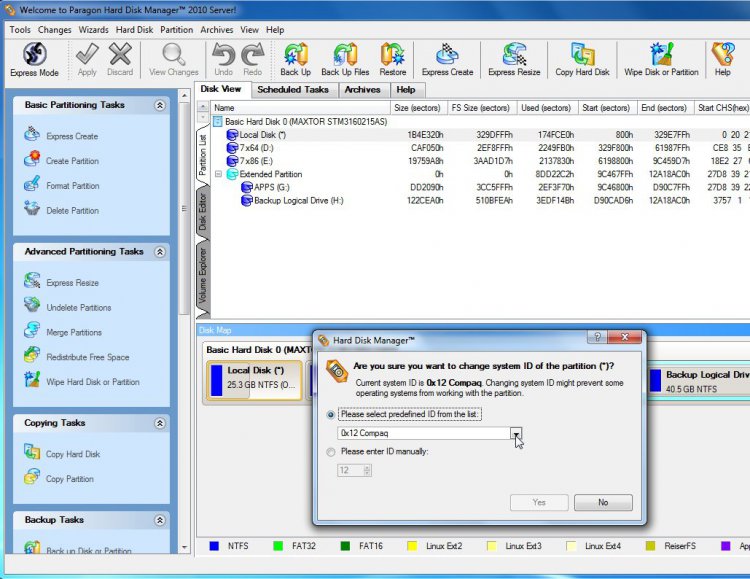Select Local Disk (*) block in Disk Map
This screenshot has width=750, height=579.
[x=254, y=380]
